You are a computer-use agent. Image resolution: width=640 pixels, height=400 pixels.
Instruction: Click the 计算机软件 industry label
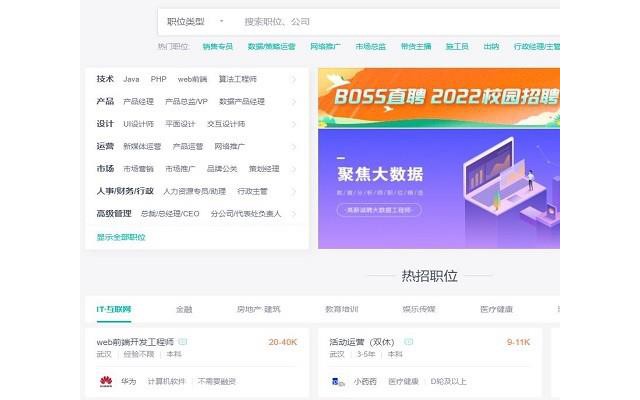coord(166,382)
